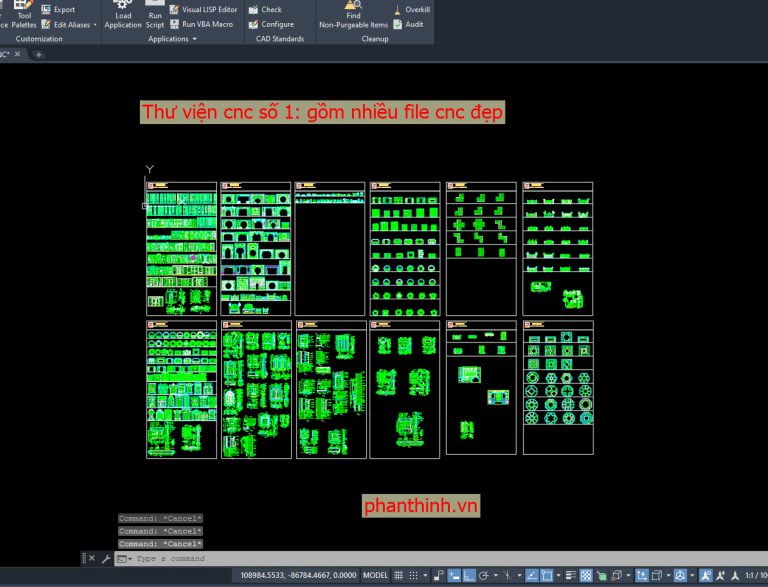Toggle 2D object snap icon

[547, 575]
